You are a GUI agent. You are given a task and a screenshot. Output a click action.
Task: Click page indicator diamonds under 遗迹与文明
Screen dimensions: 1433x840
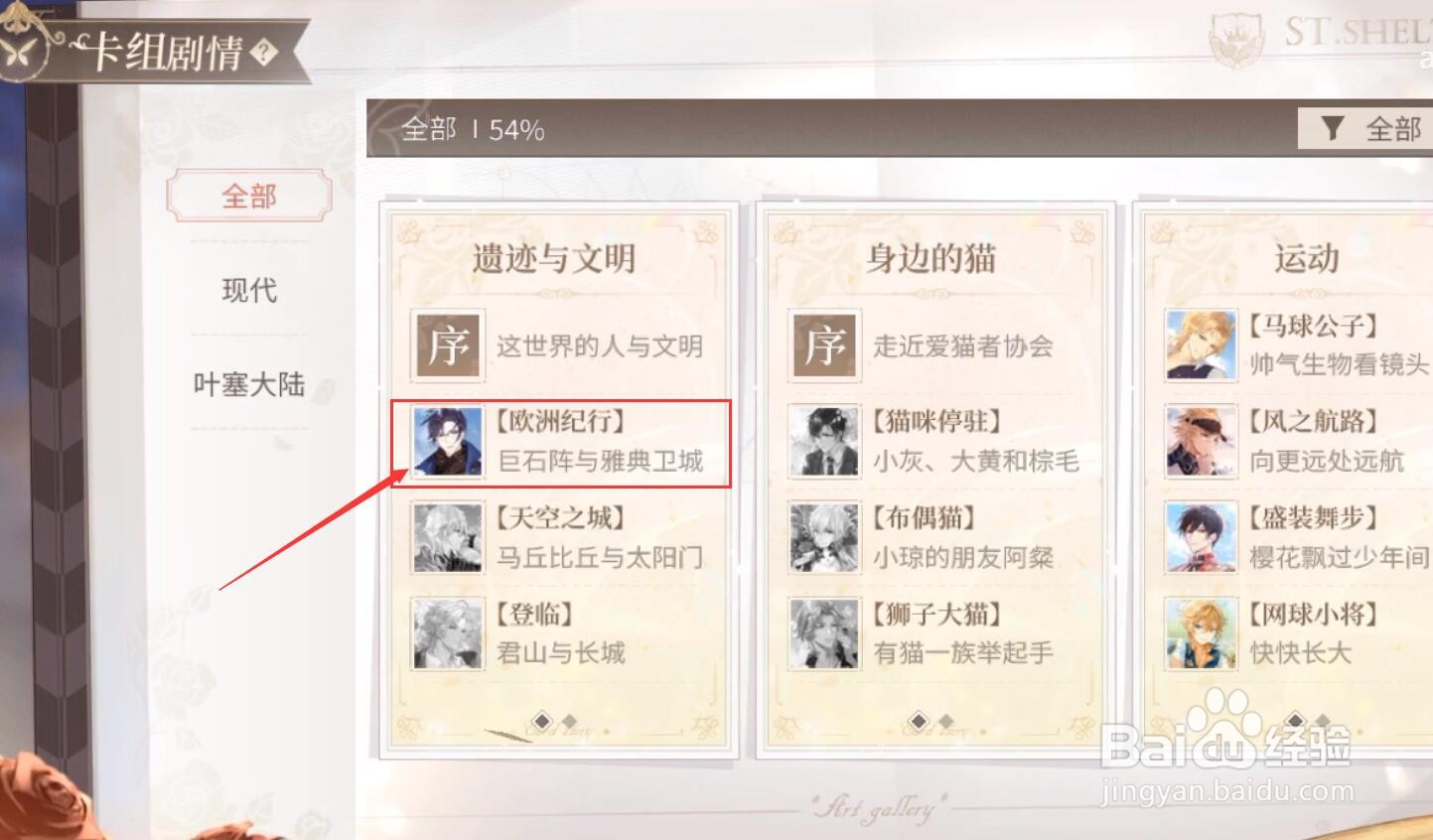pos(556,721)
